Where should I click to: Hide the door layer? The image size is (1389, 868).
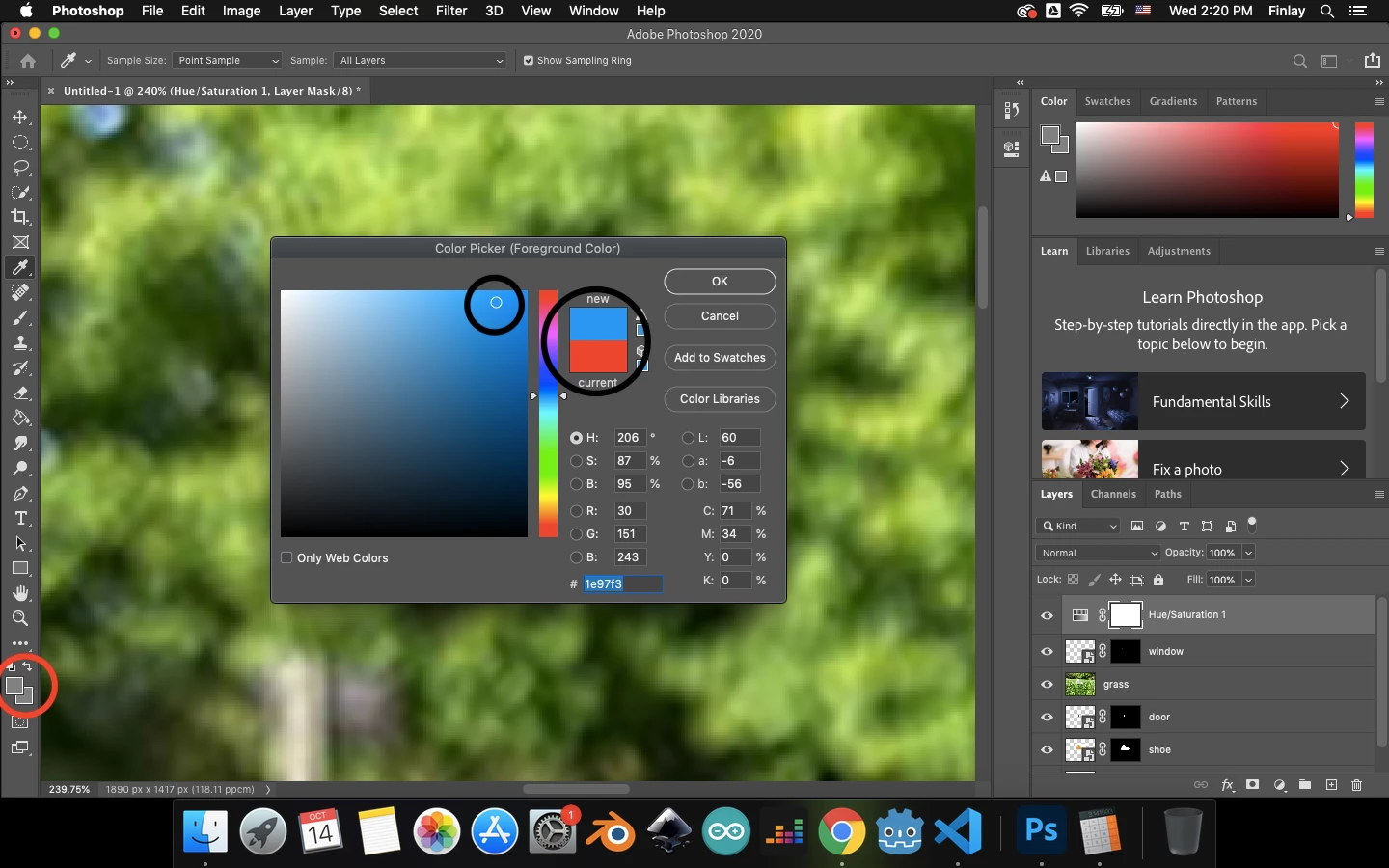1047,718
